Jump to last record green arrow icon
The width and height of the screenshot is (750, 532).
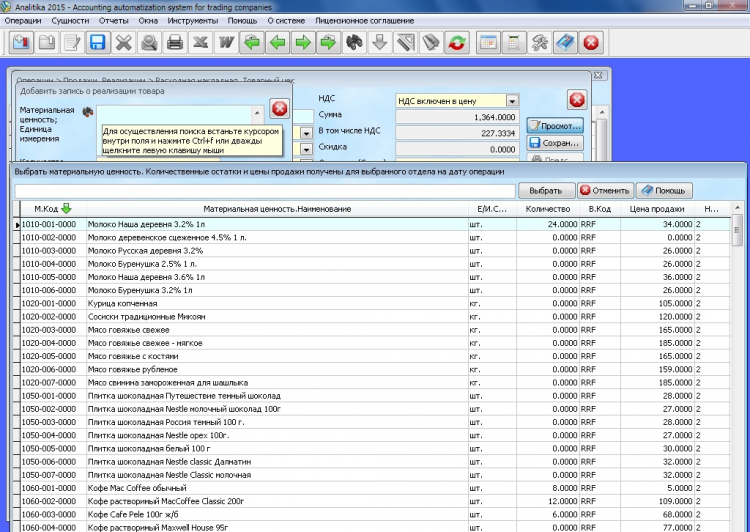(329, 43)
